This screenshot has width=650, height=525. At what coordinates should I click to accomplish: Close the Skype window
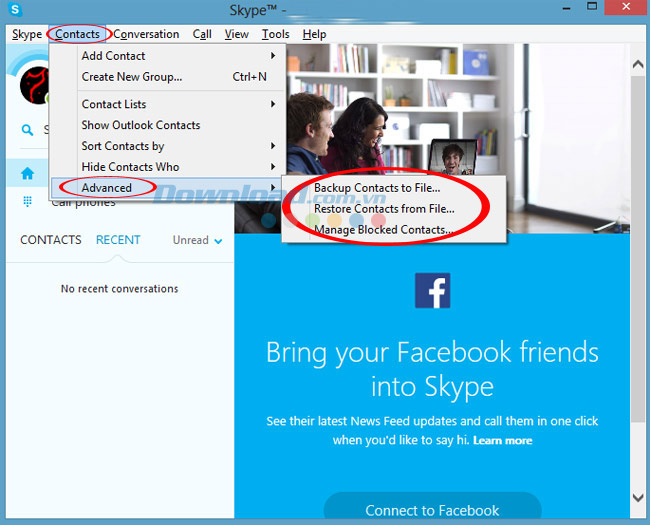pyautogui.click(x=626, y=7)
